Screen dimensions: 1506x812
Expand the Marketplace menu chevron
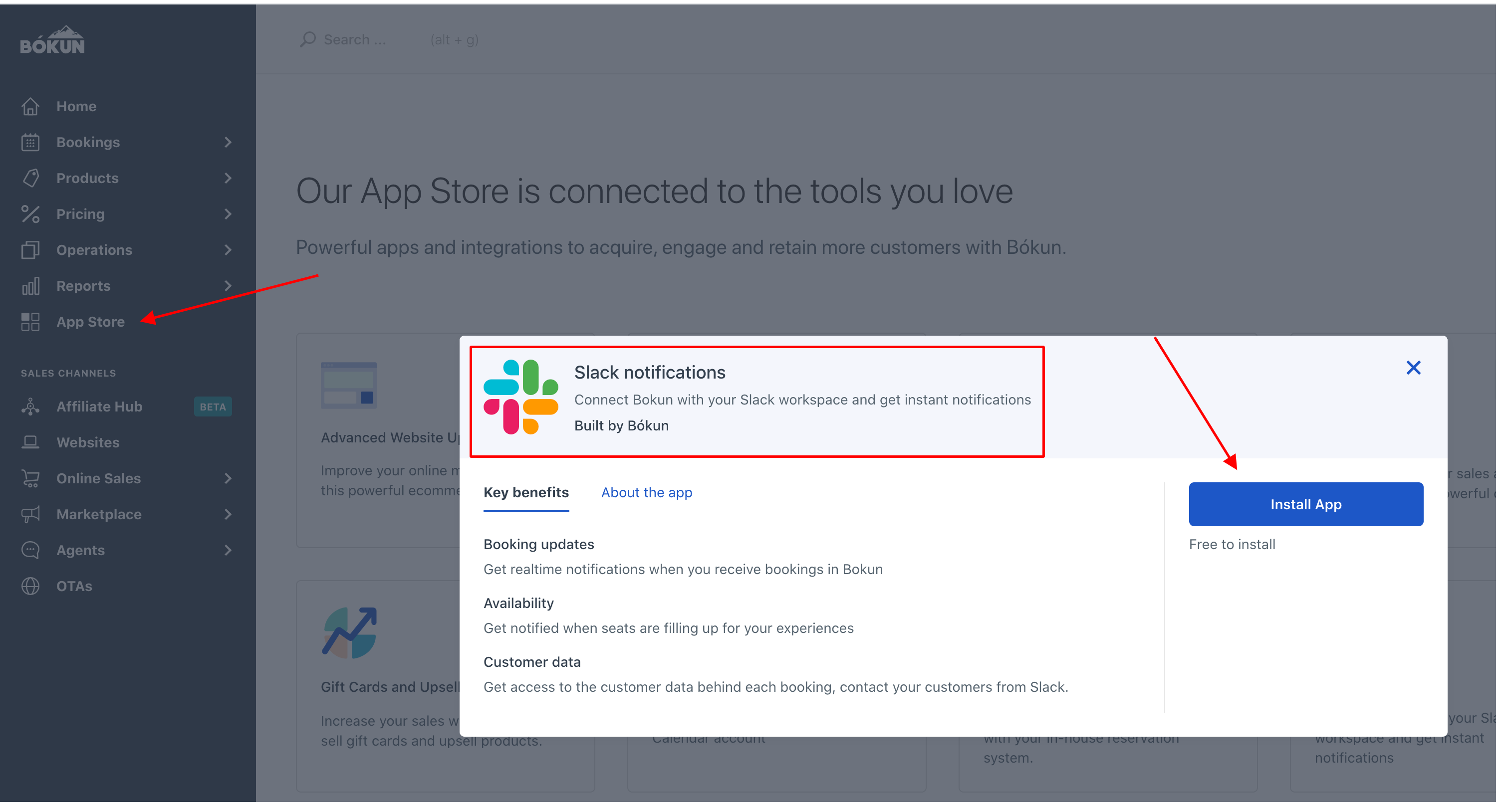click(229, 518)
